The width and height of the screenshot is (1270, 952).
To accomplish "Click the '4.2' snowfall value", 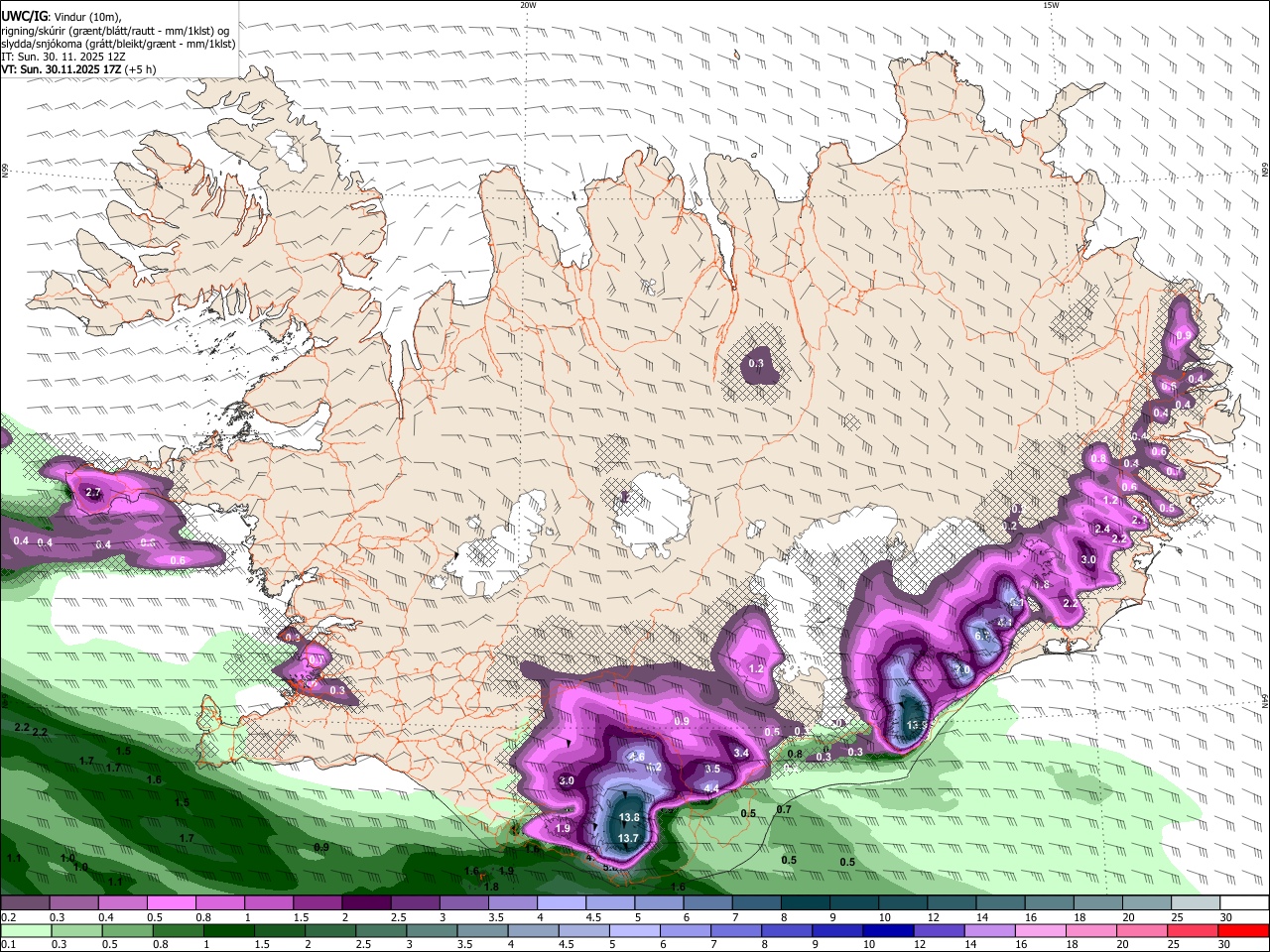I will 654,767.
